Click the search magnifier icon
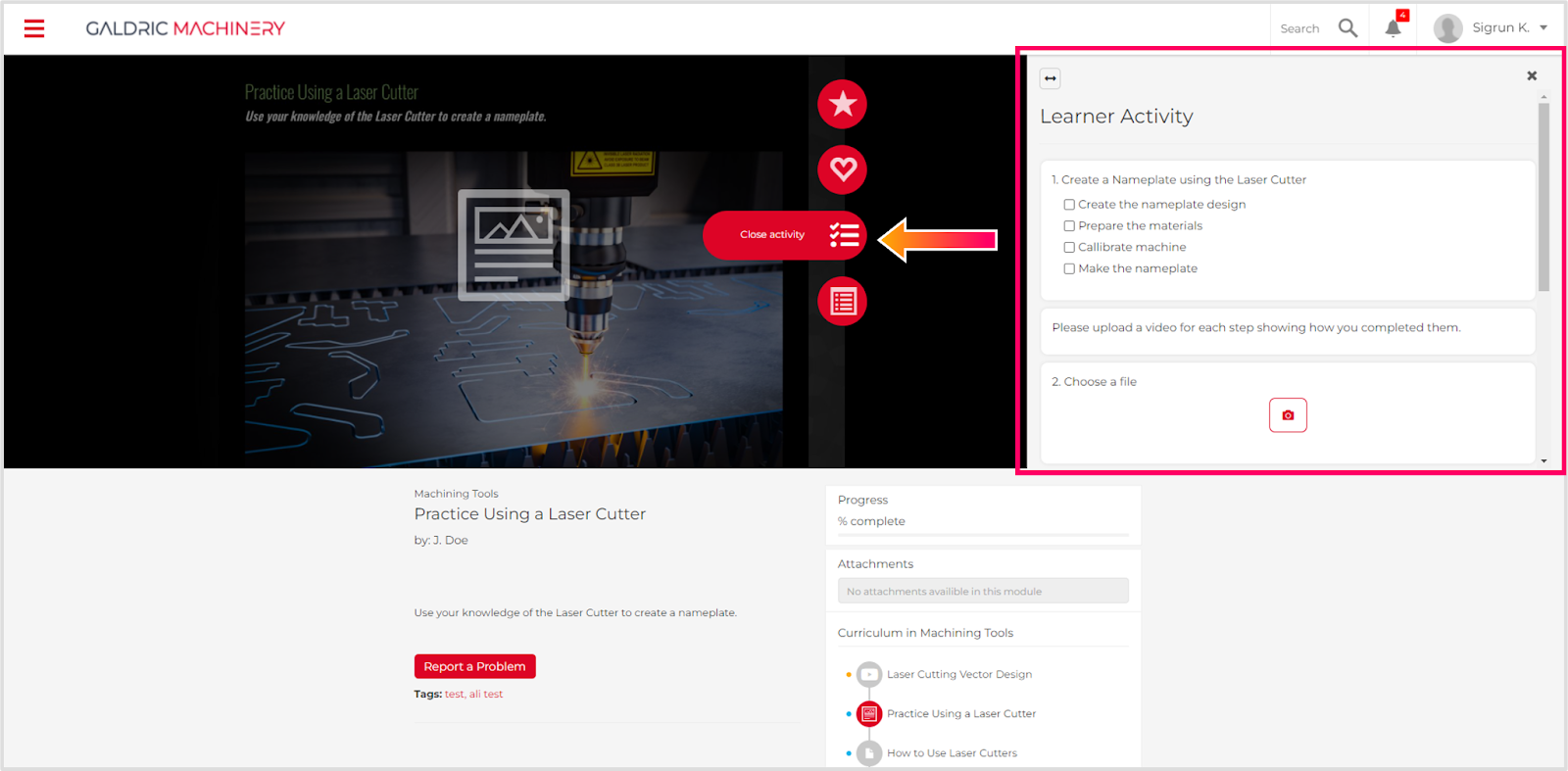1568x771 pixels. [1348, 28]
